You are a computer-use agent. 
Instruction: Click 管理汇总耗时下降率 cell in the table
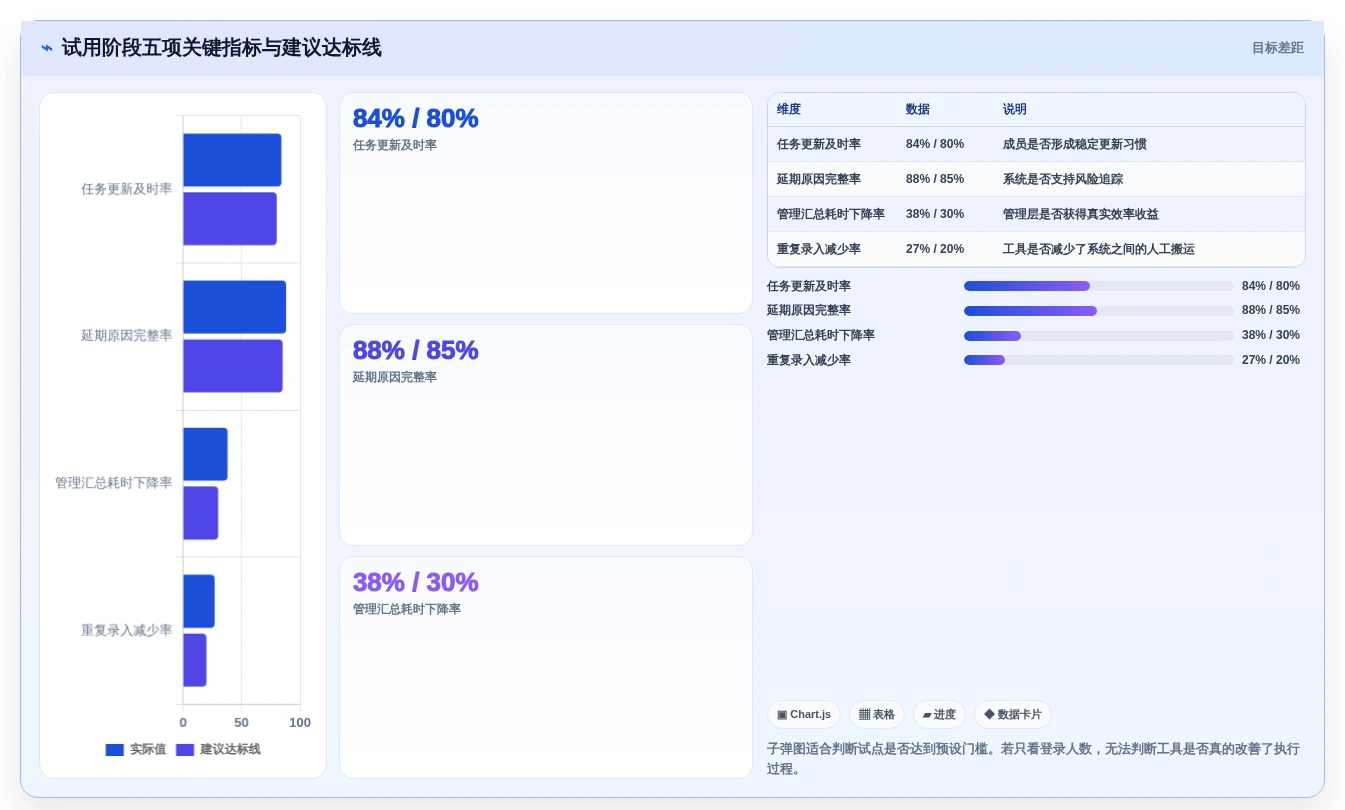pyautogui.click(x=831, y=214)
